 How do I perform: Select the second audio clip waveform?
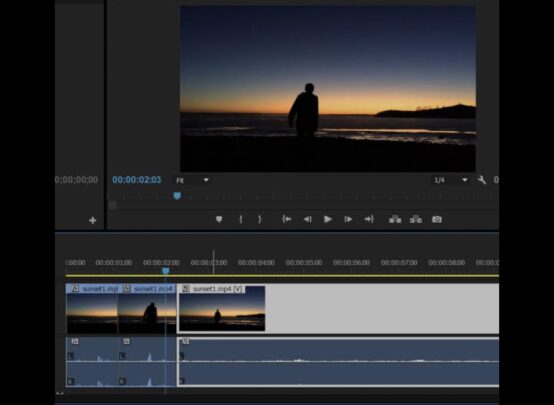pos(147,362)
